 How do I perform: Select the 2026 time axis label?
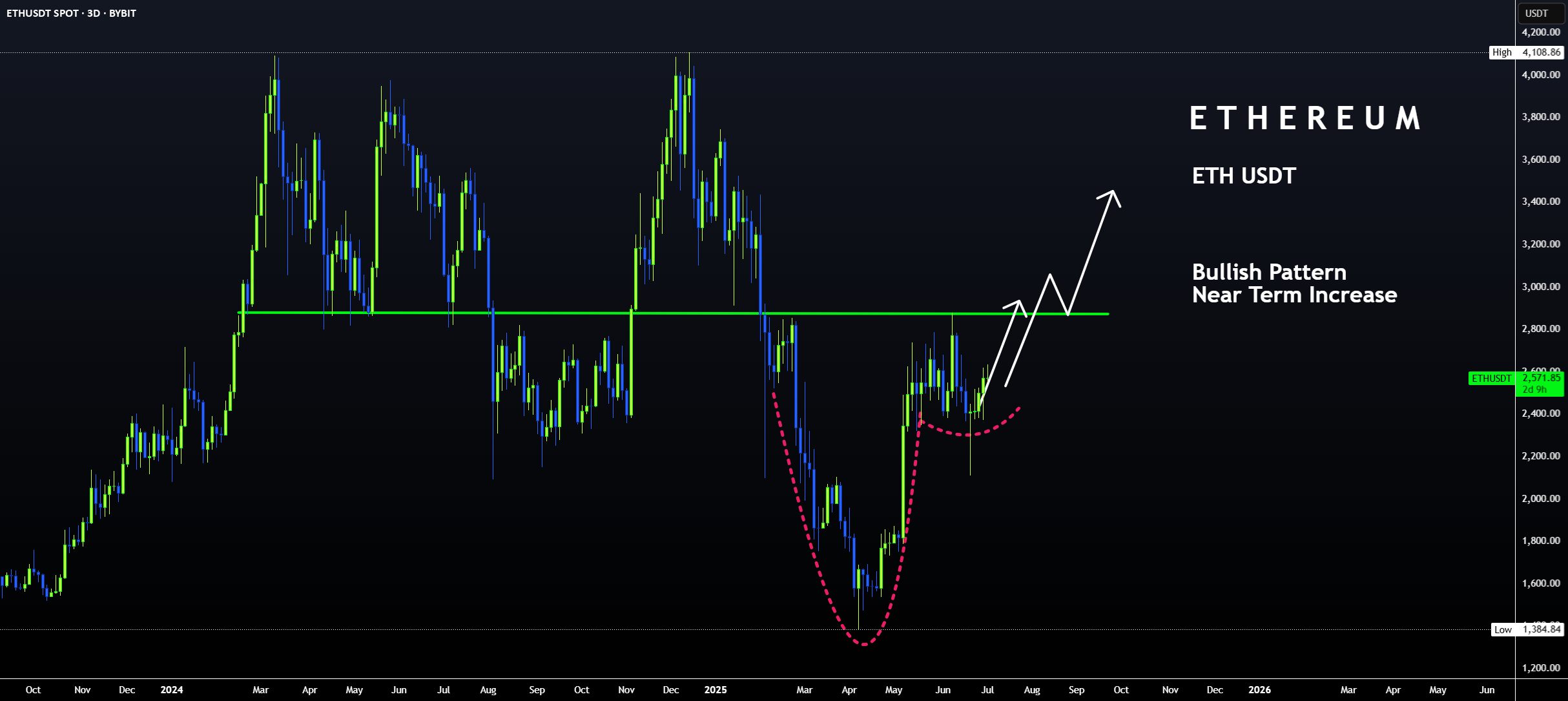tap(1259, 690)
